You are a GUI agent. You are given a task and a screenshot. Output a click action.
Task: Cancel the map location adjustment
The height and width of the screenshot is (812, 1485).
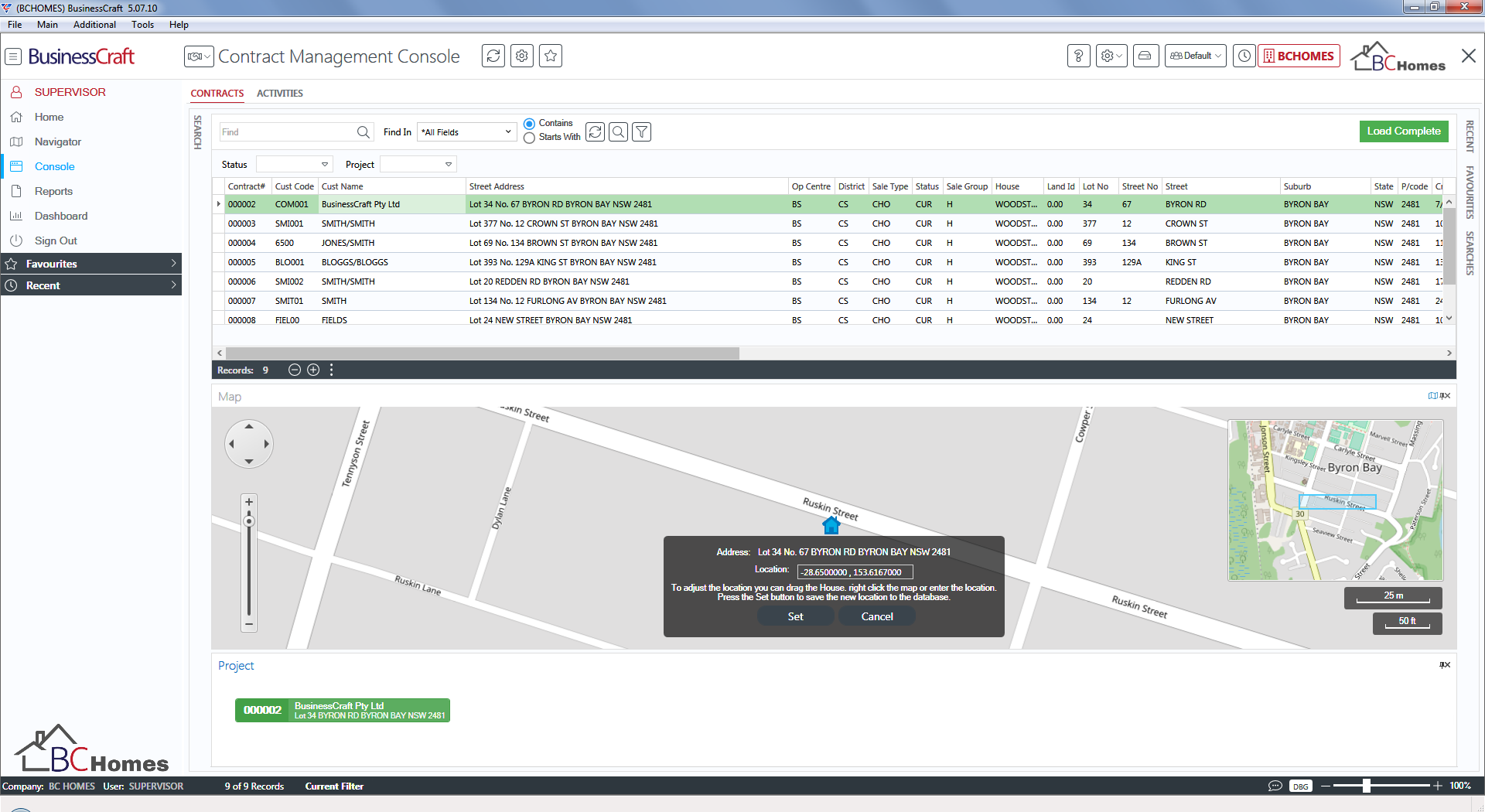point(877,616)
